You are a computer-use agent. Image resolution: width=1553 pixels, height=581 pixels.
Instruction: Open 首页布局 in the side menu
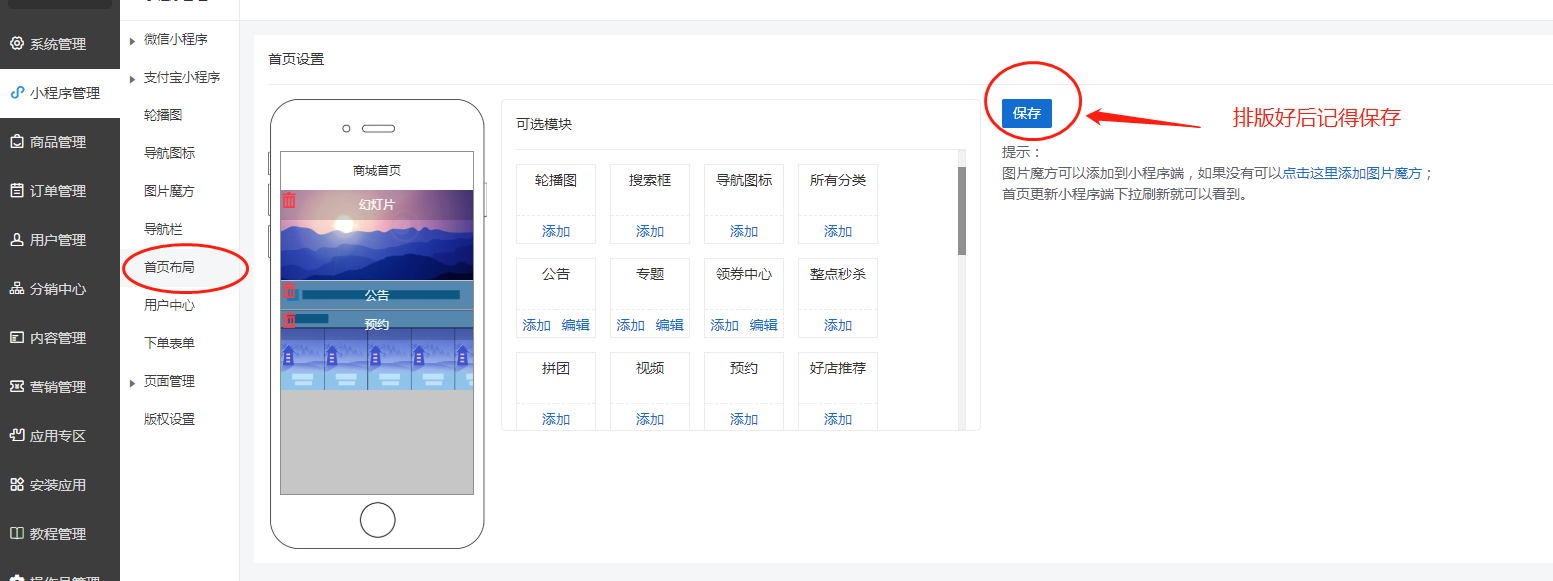169,267
